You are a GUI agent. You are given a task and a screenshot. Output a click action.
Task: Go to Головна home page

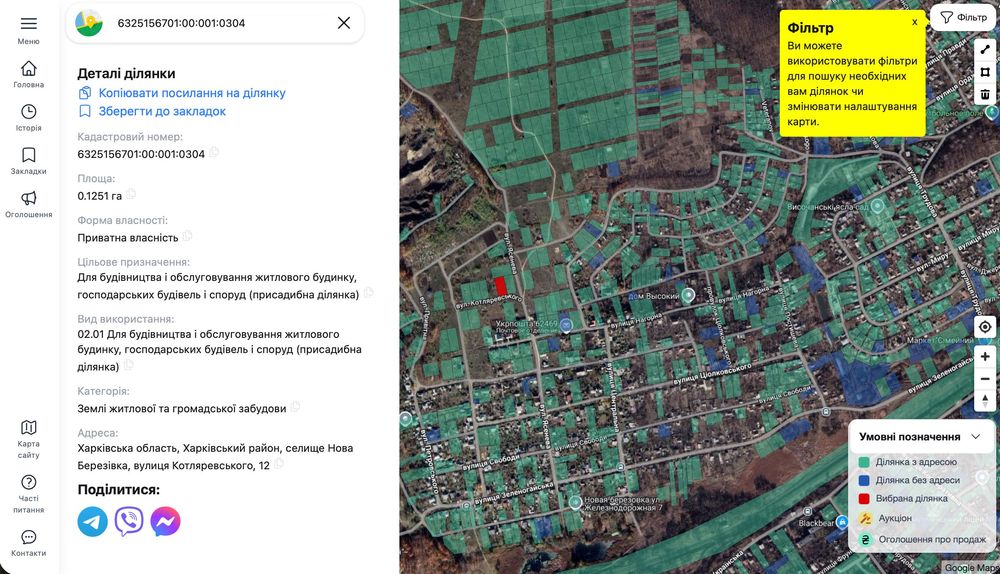click(29, 74)
